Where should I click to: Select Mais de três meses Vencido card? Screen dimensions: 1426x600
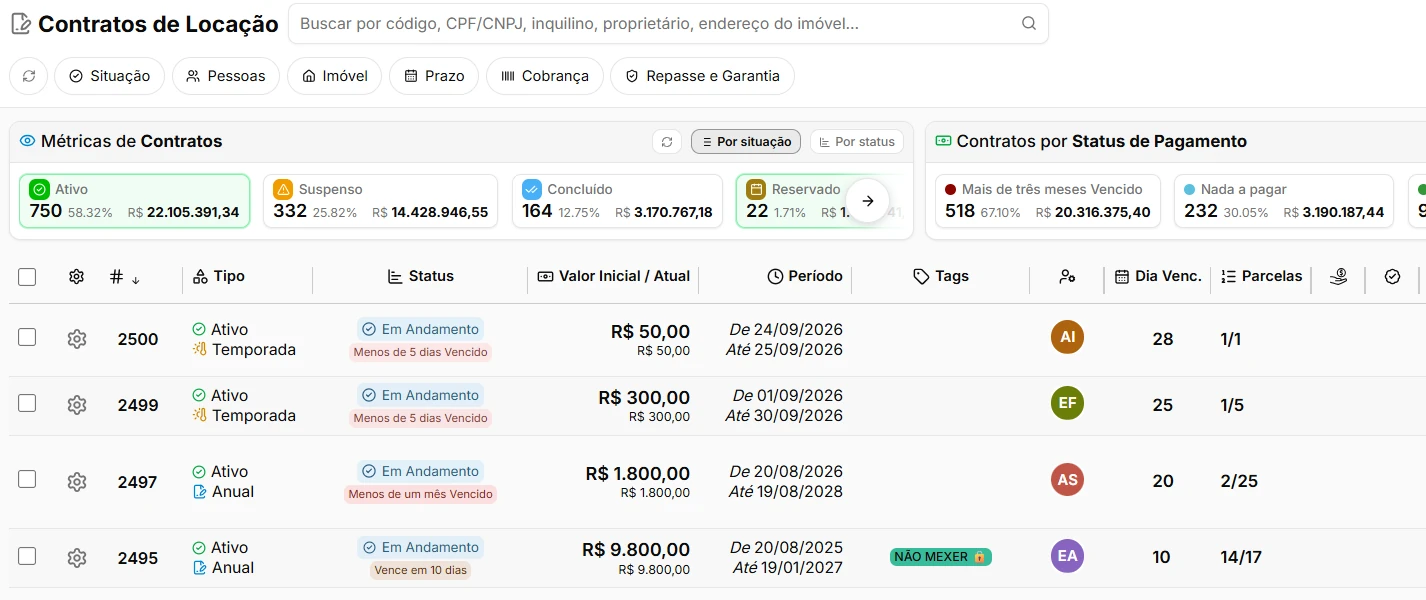pos(1048,201)
